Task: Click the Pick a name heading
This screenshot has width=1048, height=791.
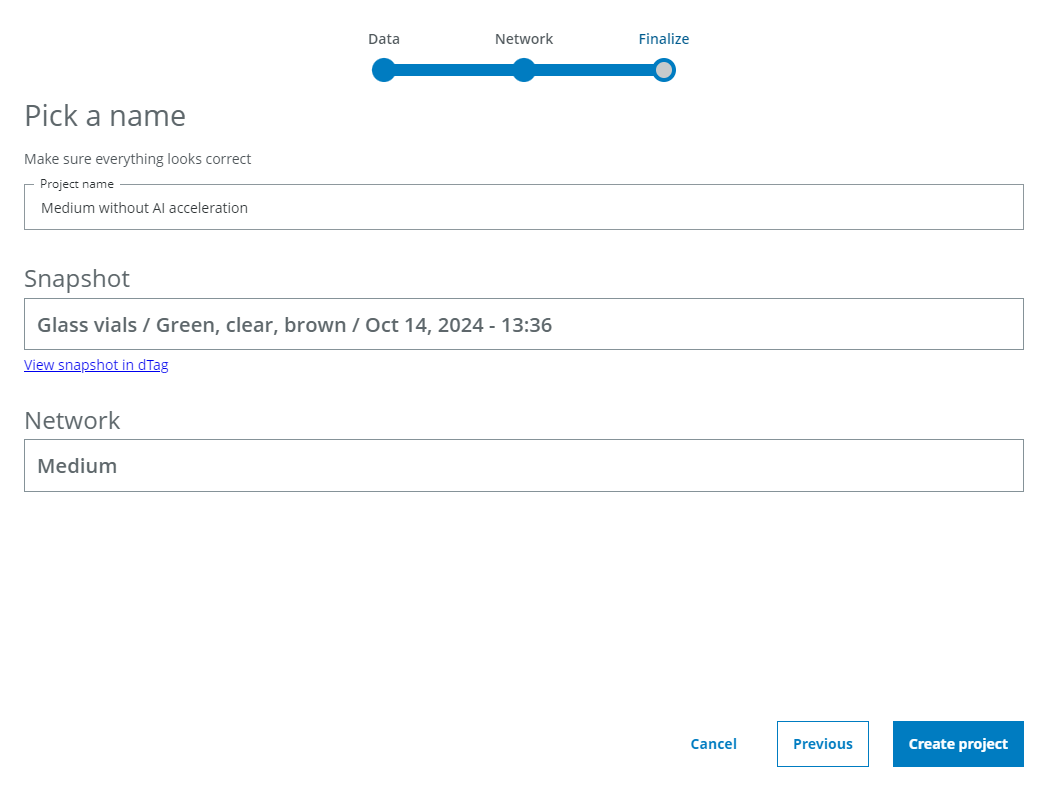Action: 104,116
